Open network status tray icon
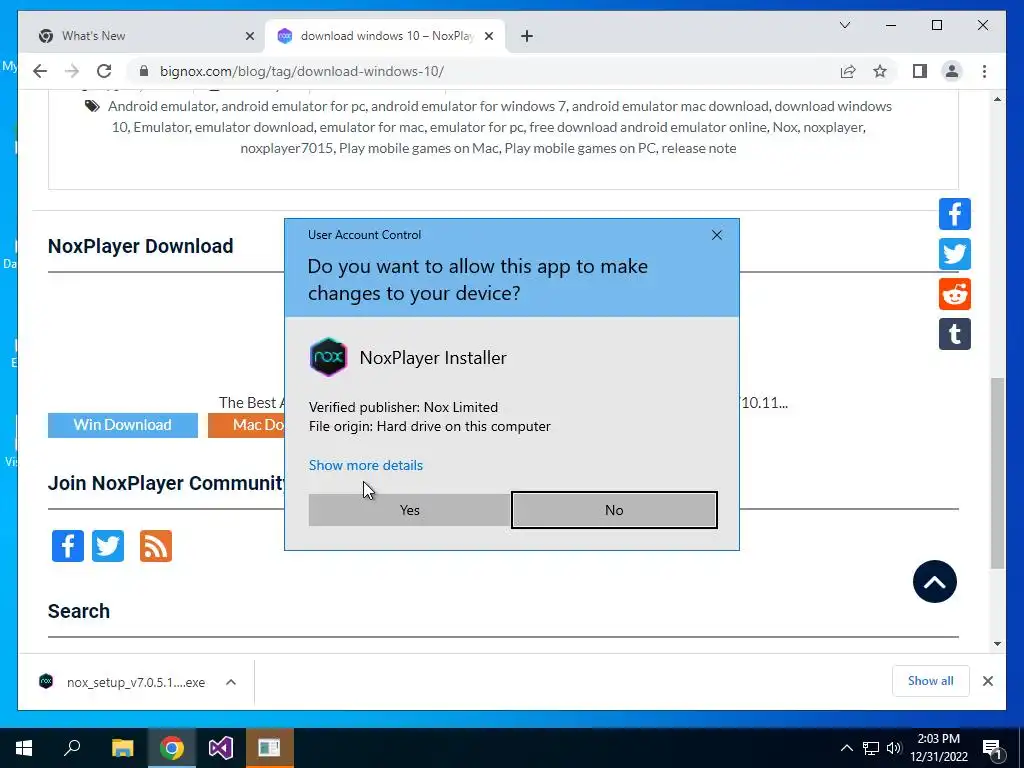The image size is (1024, 768). pos(871,748)
